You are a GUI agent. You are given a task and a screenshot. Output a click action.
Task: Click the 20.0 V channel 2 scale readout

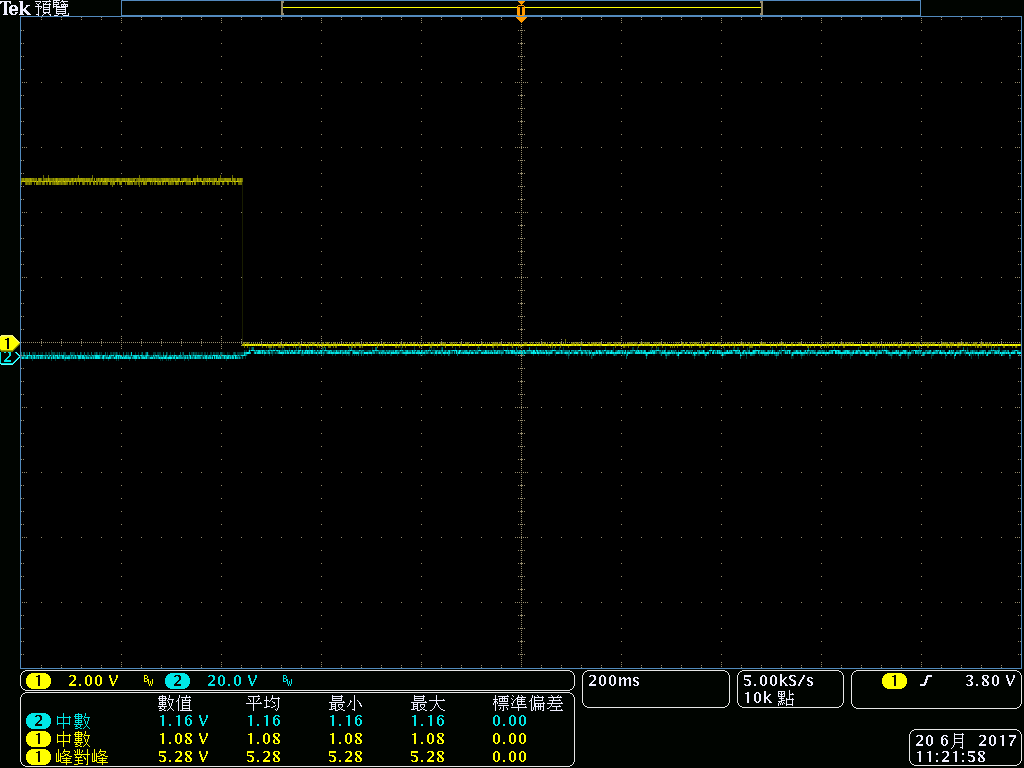(232, 681)
